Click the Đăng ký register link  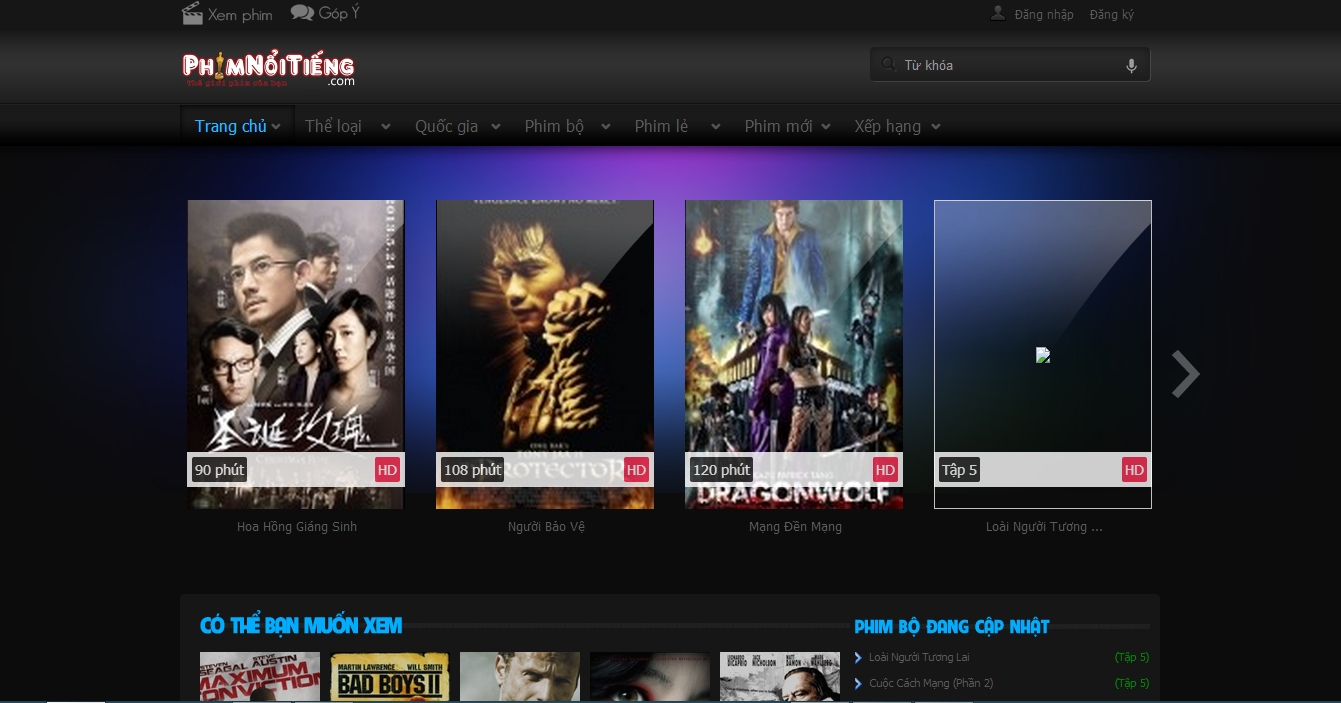tap(1112, 14)
